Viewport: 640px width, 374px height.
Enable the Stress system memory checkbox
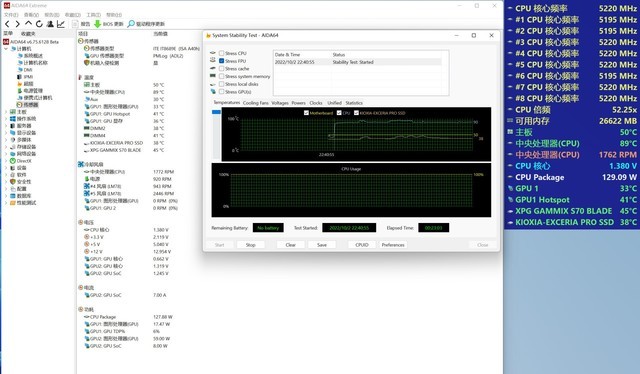222,76
